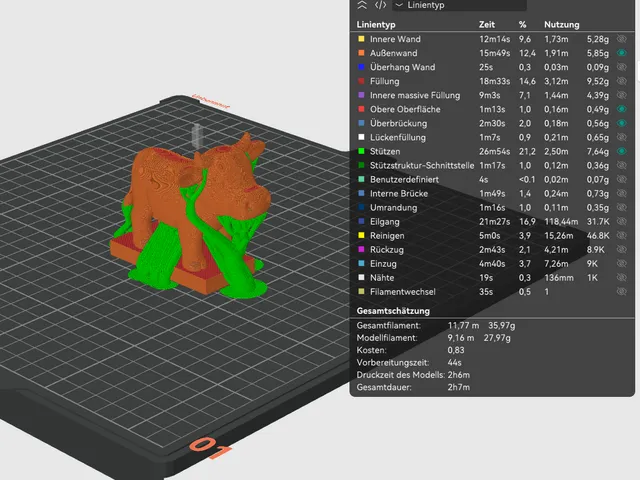This screenshot has width=640, height=480.
Task: Toggle Interne Brücke visibility eye
Action: point(621,193)
